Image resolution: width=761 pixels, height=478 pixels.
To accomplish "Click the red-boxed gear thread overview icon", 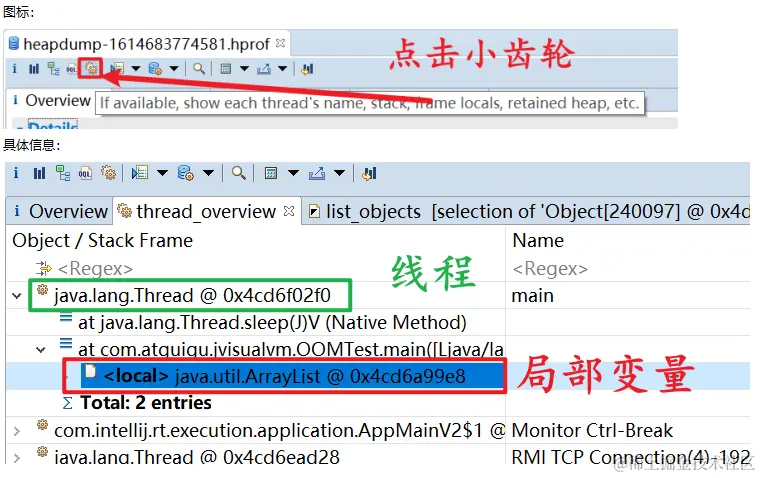I will click(x=91, y=68).
